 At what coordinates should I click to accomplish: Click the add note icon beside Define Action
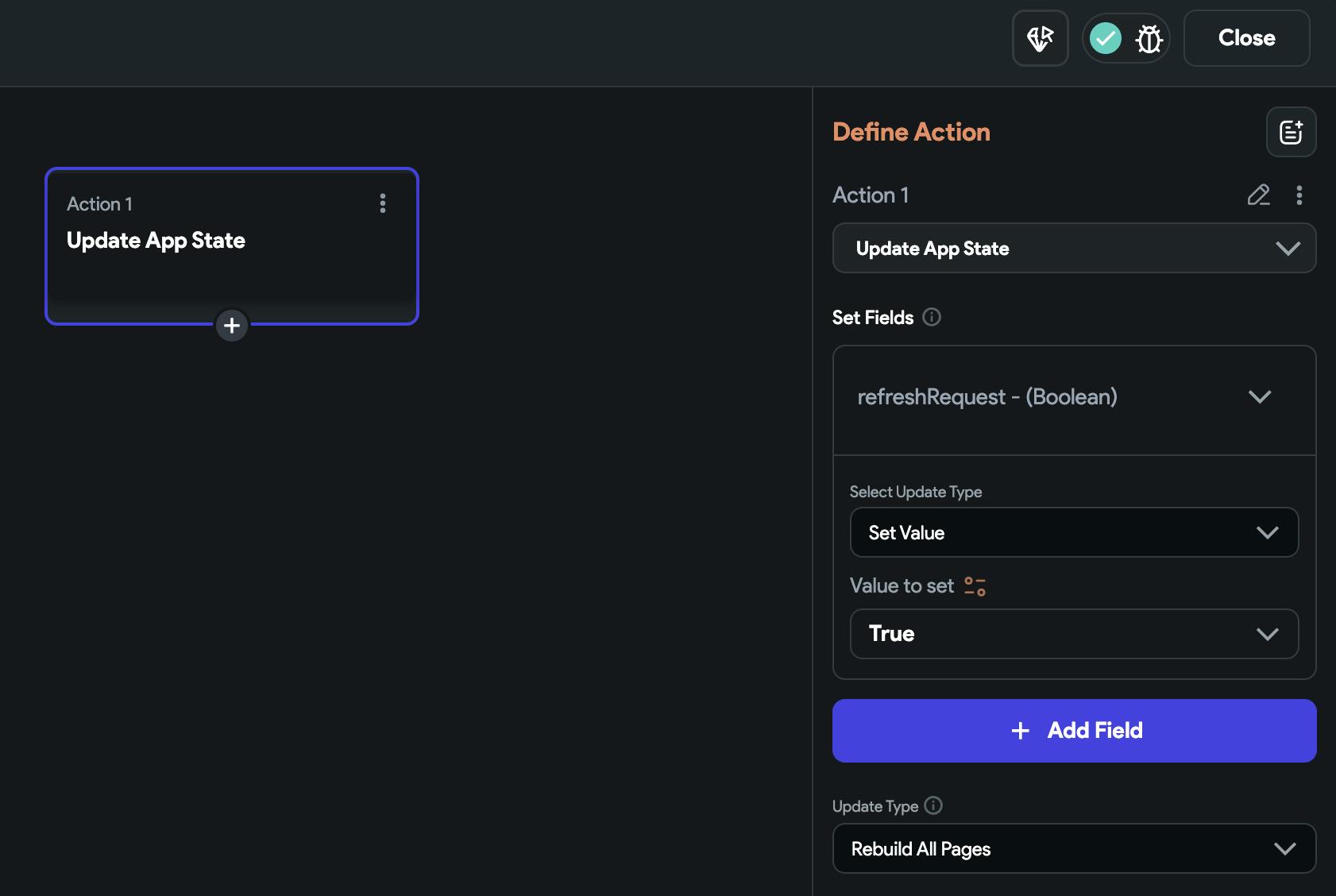[x=1291, y=132]
